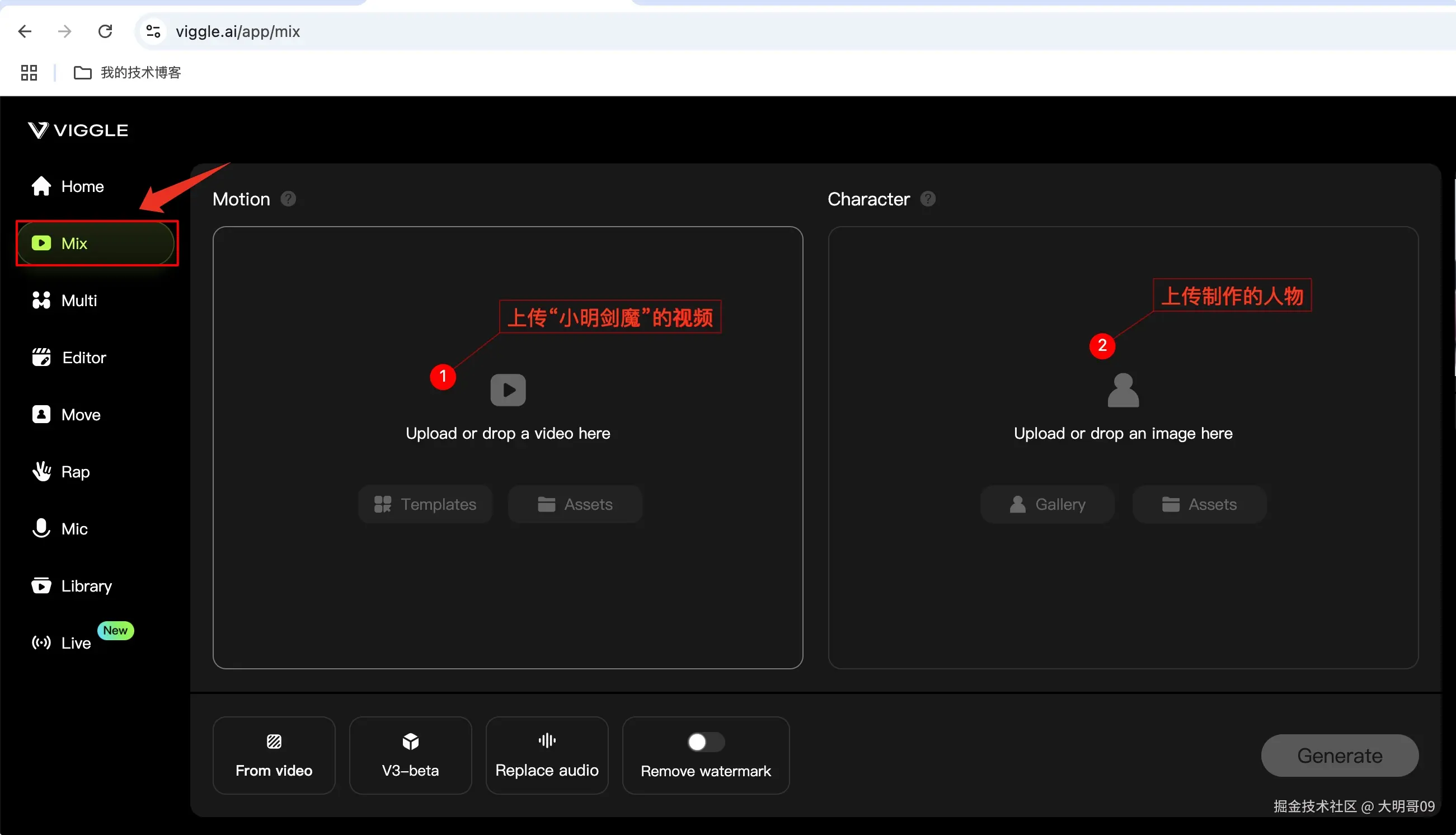Open the From video option selector
The image size is (1456, 835).
coord(274,756)
